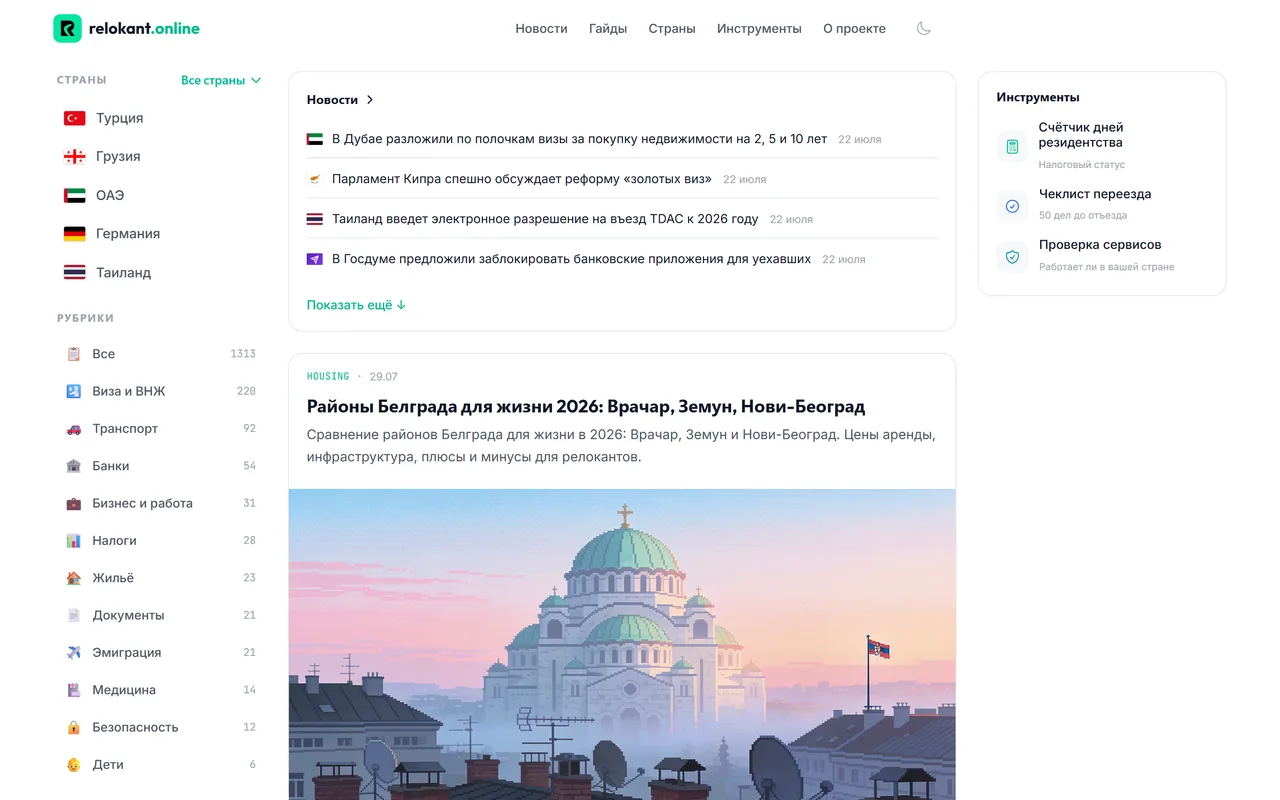
Task: Click the 50 дел до отъезда subtitle
Action: point(1083,215)
